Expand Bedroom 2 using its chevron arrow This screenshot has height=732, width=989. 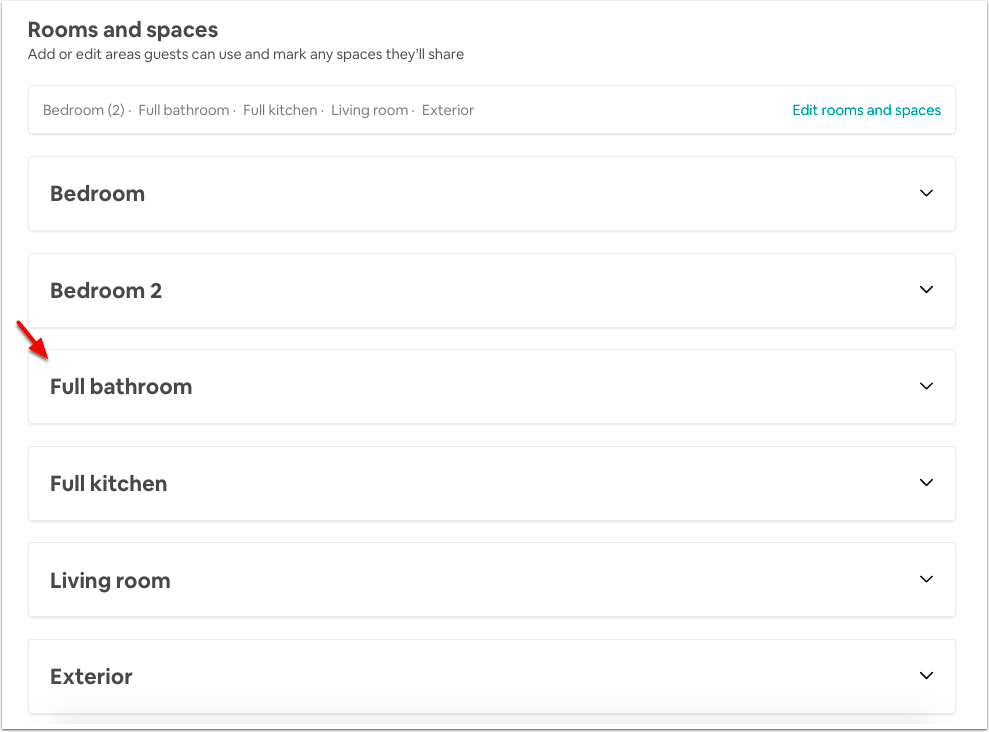point(926,289)
